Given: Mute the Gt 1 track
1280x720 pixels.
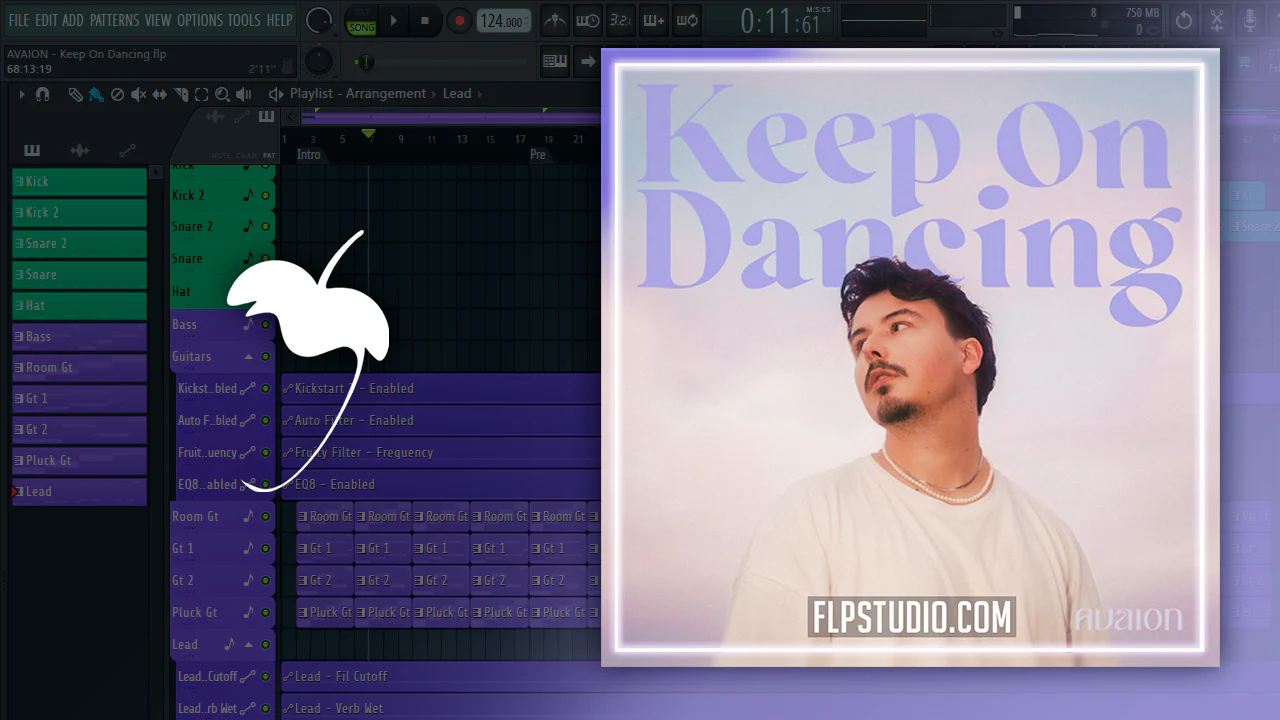Looking at the screenshot, I should click(266, 549).
